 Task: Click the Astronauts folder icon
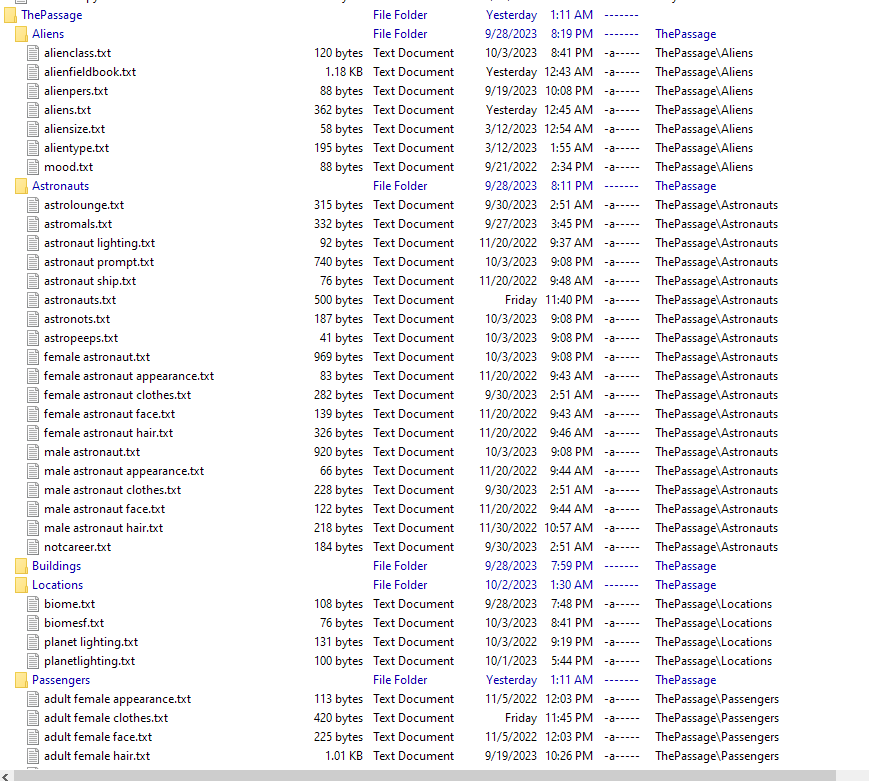coord(21,185)
